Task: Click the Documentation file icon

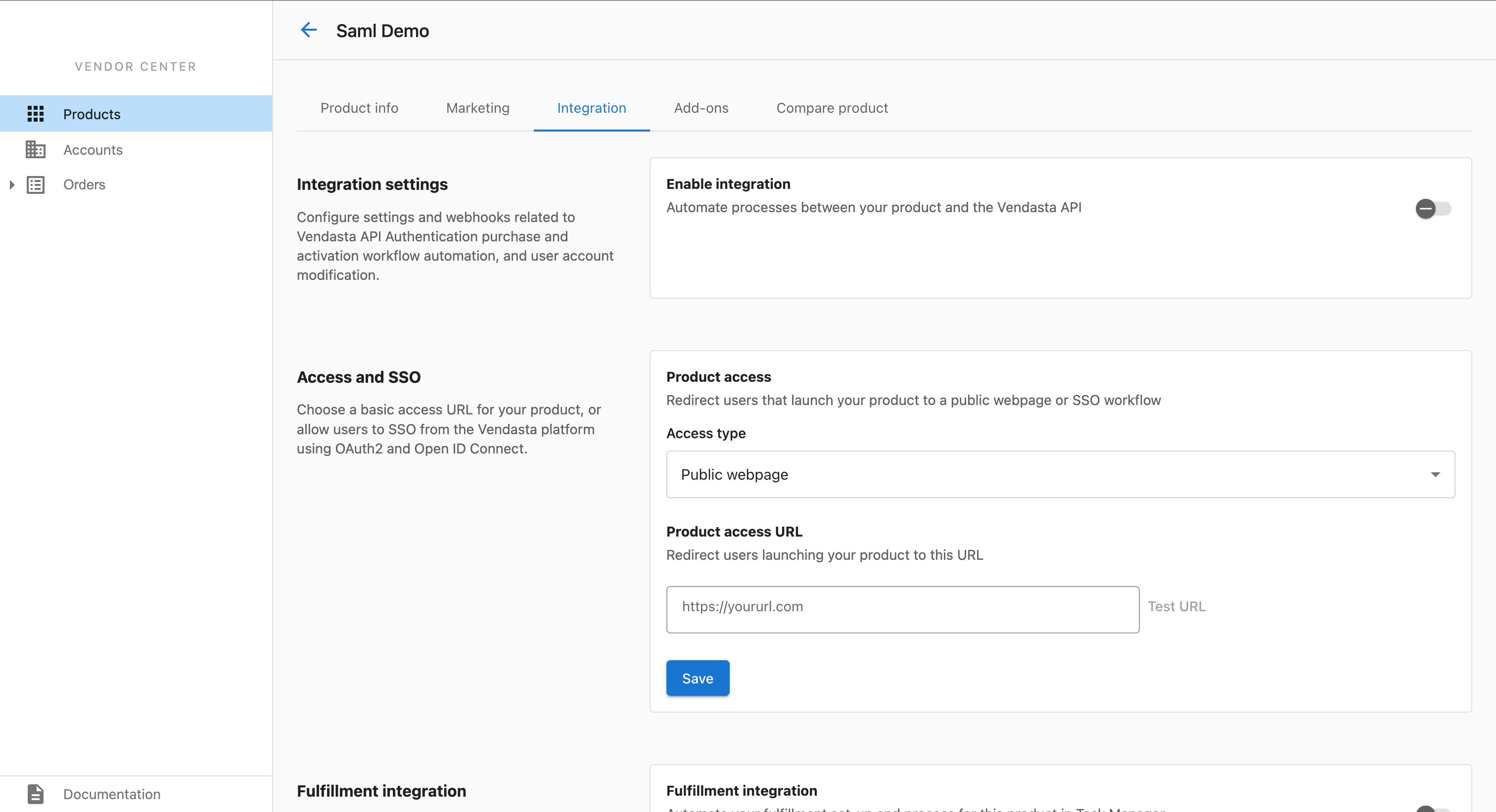Action: [36, 793]
